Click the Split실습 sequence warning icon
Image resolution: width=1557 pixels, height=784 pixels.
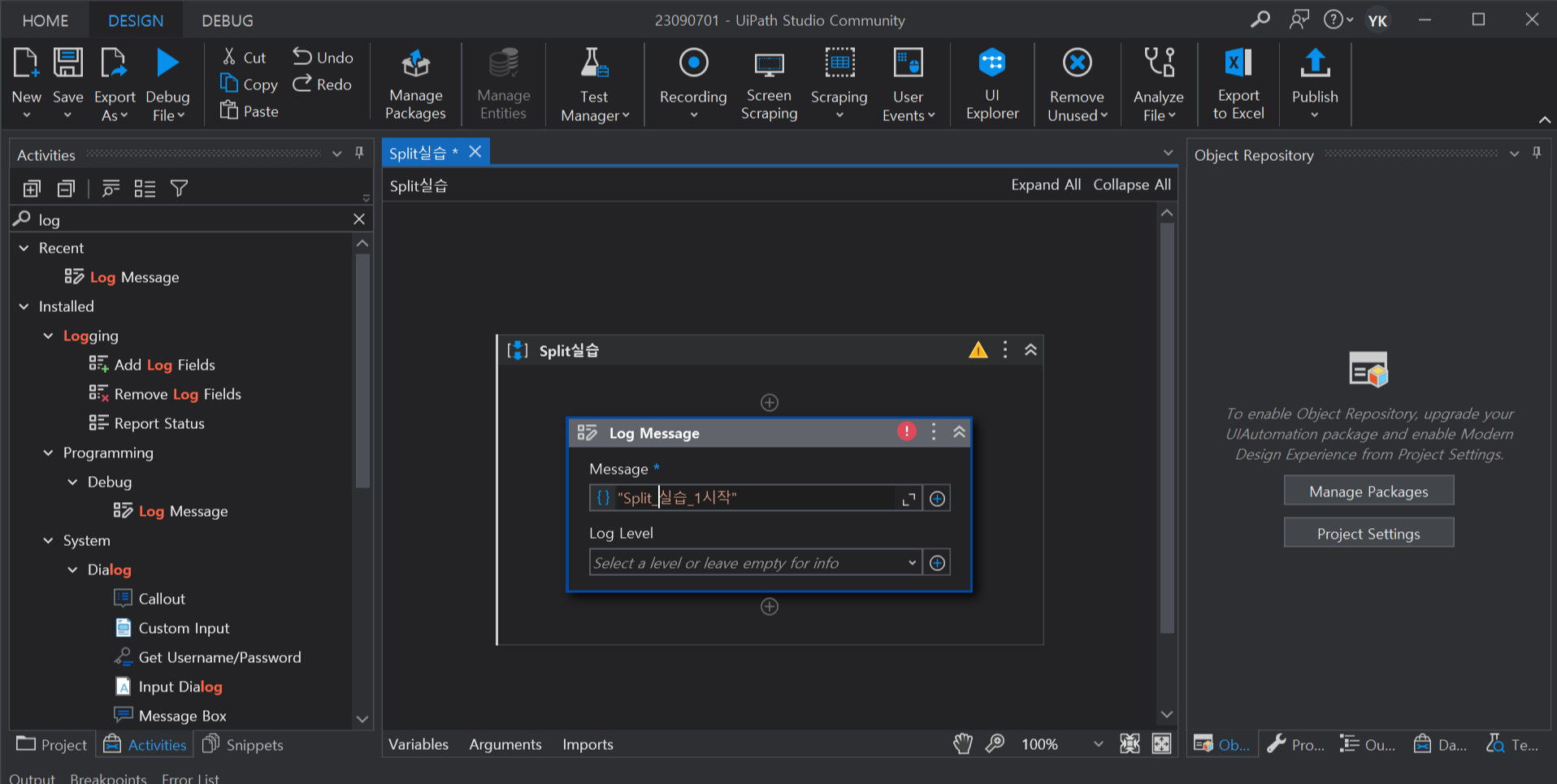[x=978, y=350]
